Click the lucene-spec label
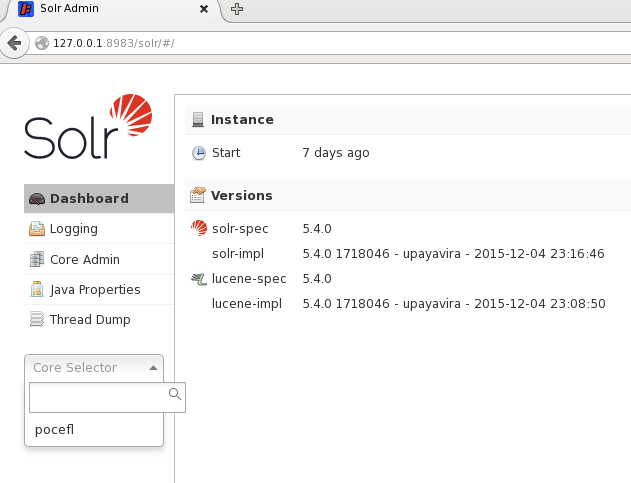 [x=249, y=279]
